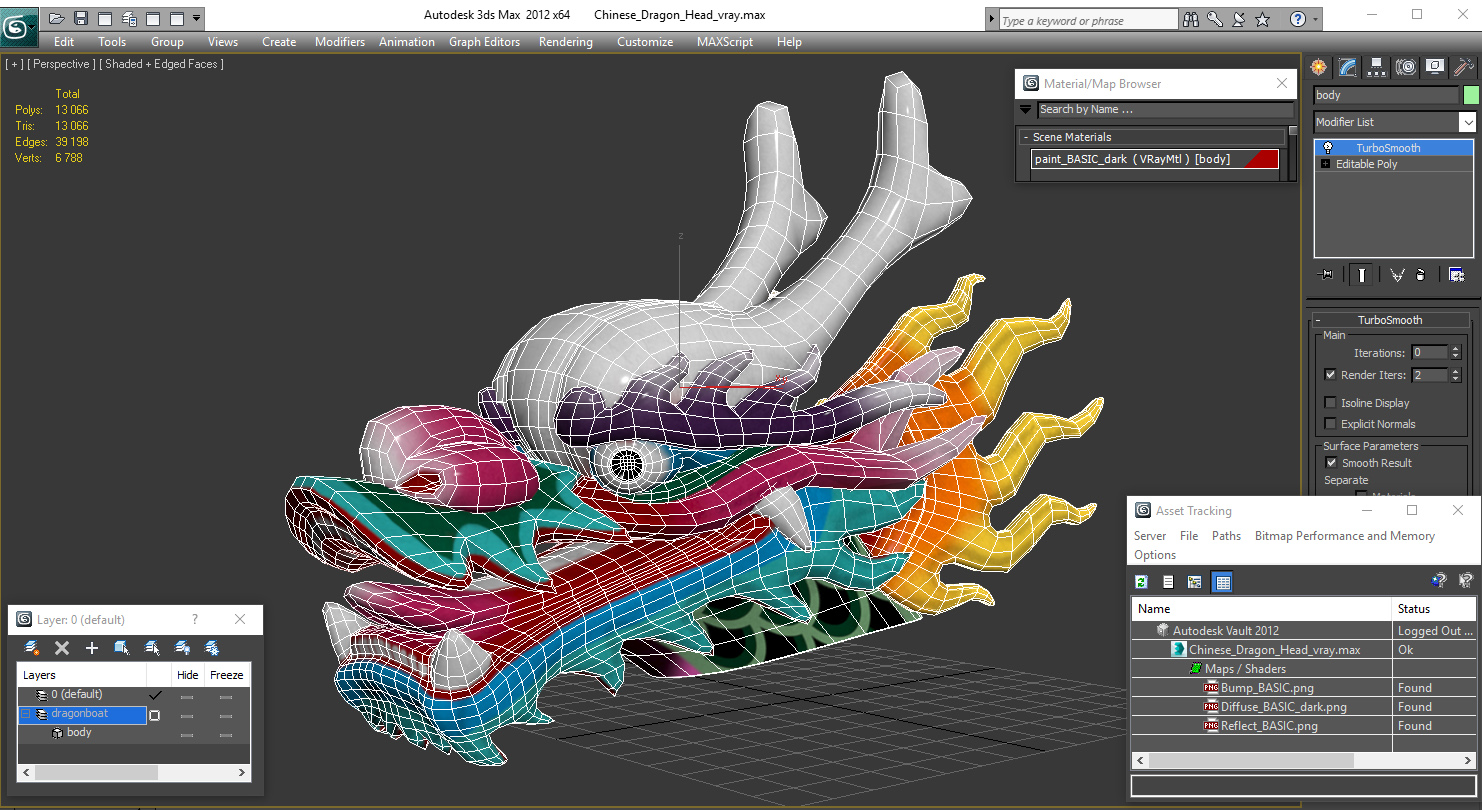Screen dimensions: 1482x810
Task: Switch Asset Tracking to Table View icon
Action: (1222, 581)
